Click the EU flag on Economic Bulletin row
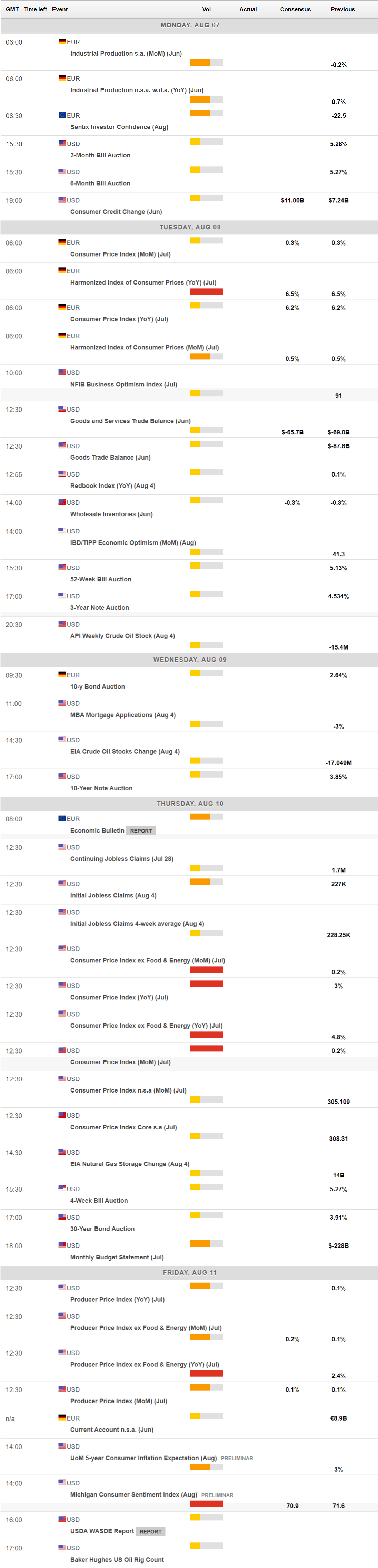378x1568 pixels. (x=62, y=818)
